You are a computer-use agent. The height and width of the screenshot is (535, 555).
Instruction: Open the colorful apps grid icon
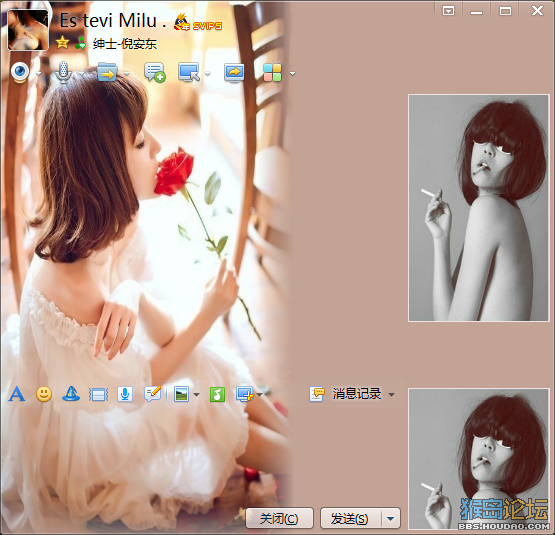272,73
